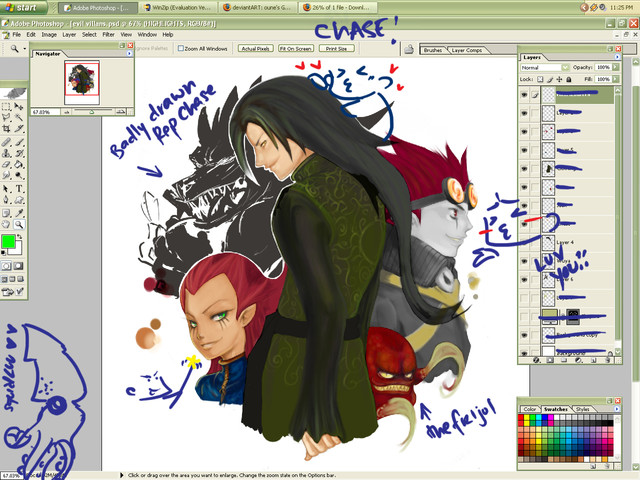Click the Navigator zoom slider
Screen dimensions: 640x480
click(92, 111)
